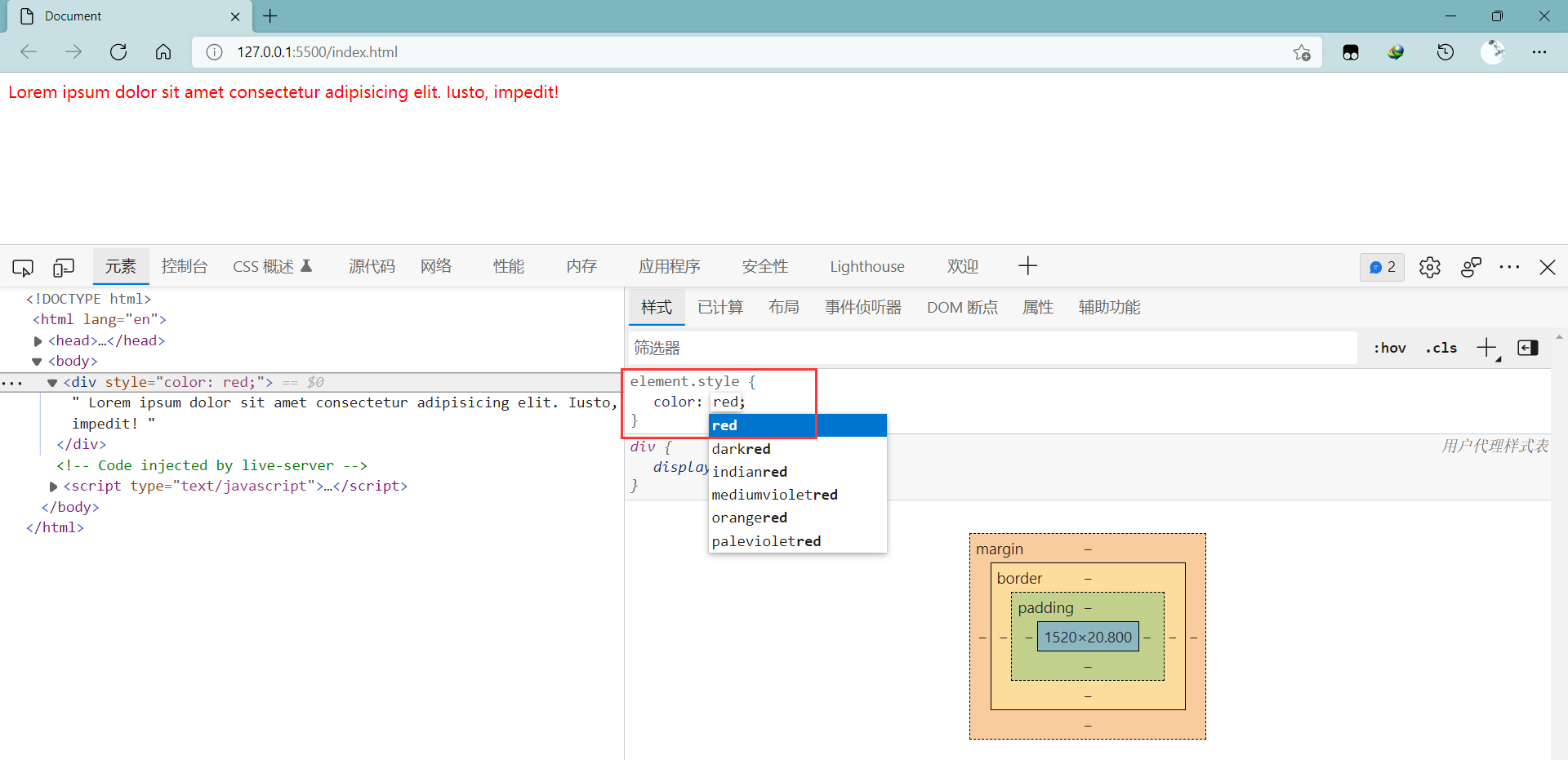
Task: Choose mediumvioletred from autocomplete list
Action: tap(798, 495)
